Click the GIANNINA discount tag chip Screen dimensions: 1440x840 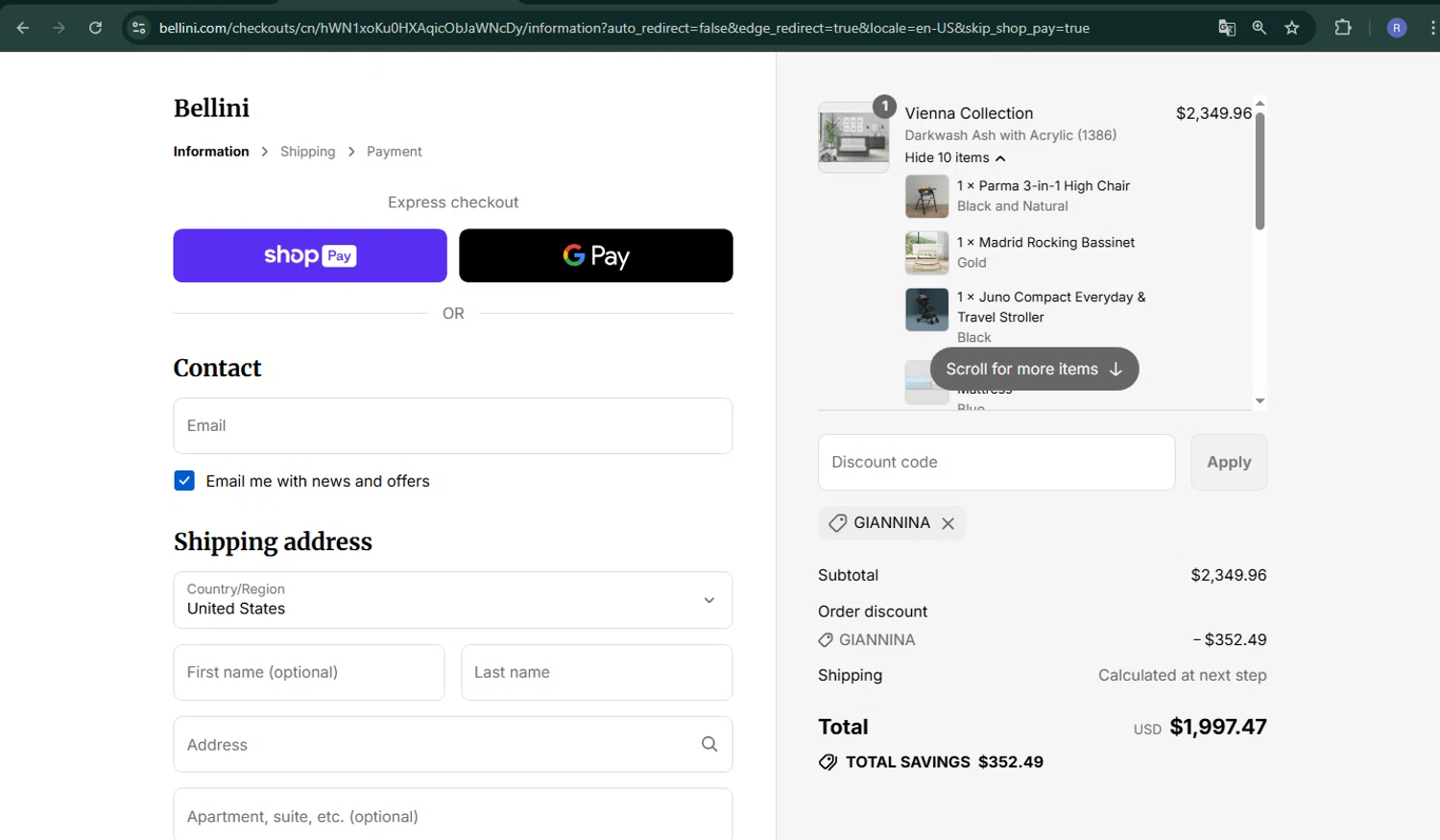click(x=891, y=523)
